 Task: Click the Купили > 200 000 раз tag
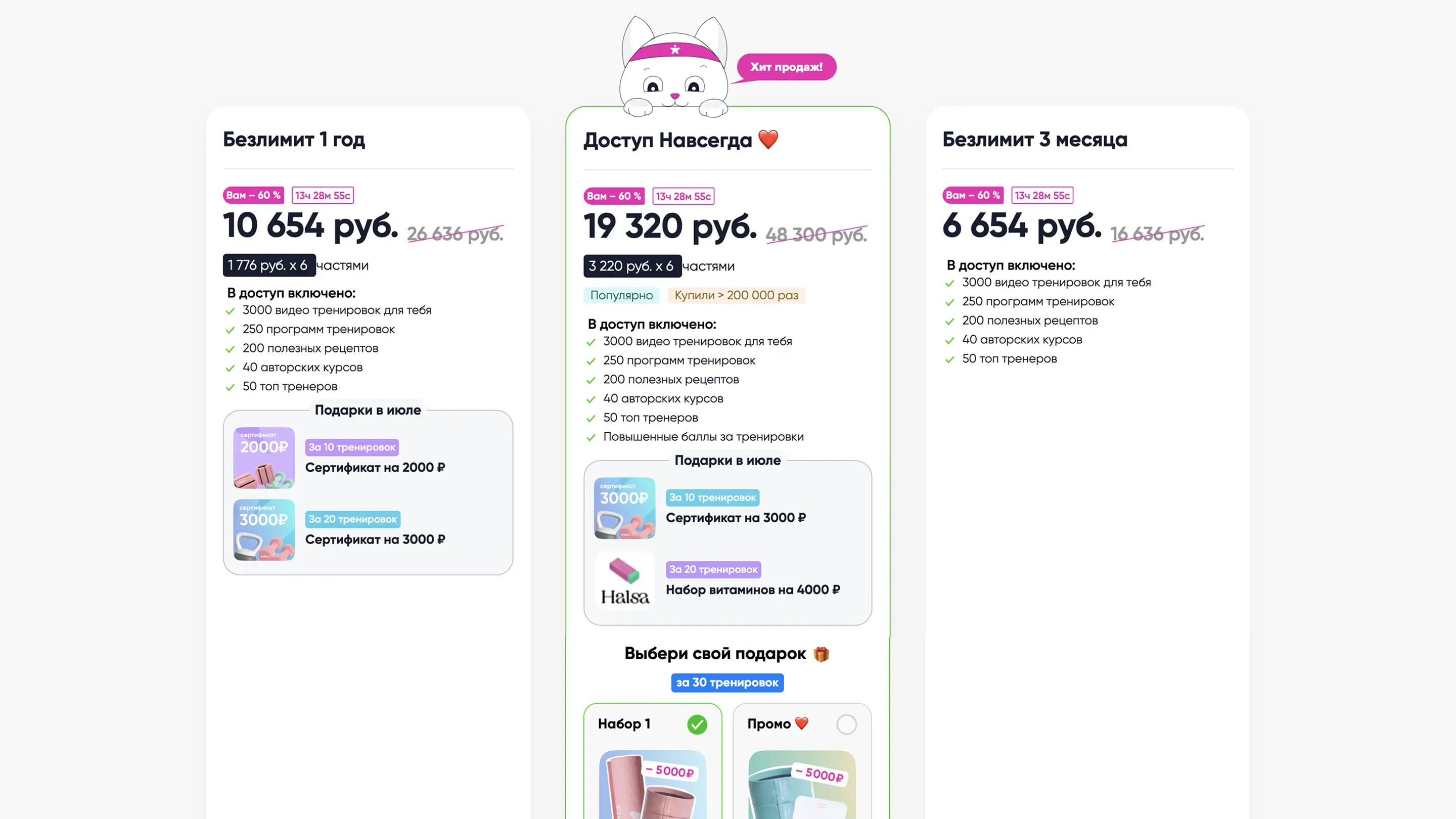coord(736,295)
